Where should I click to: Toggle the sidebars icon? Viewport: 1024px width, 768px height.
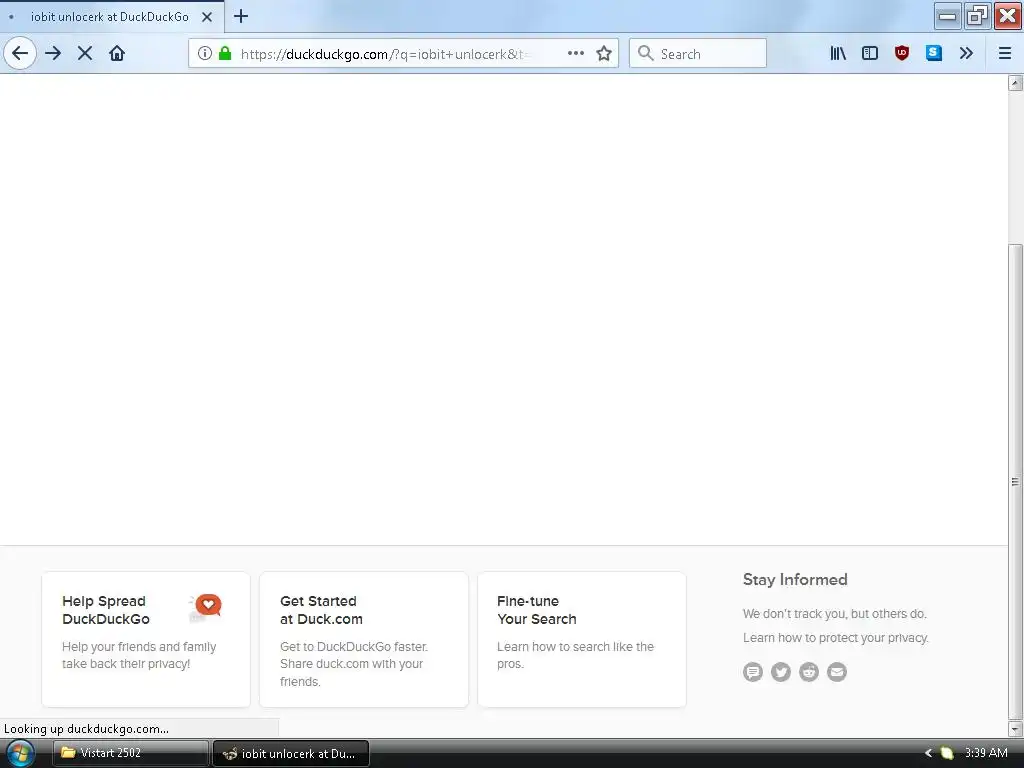870,53
